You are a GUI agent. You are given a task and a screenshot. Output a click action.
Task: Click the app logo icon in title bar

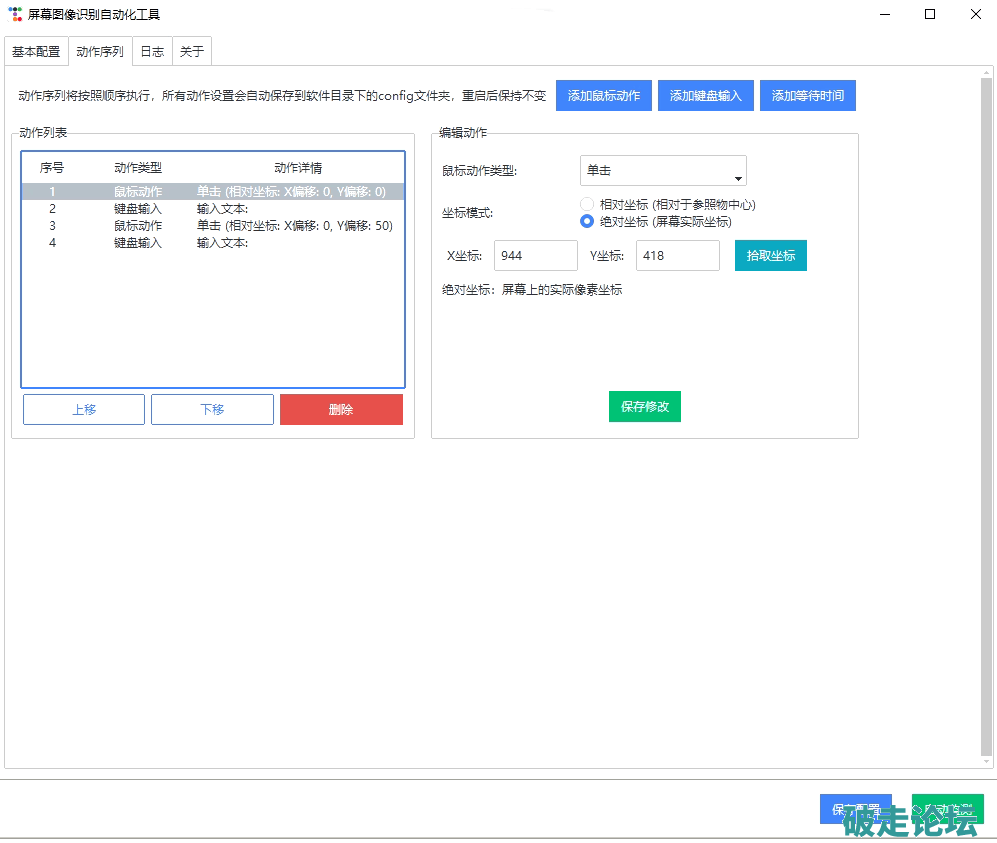(x=15, y=14)
